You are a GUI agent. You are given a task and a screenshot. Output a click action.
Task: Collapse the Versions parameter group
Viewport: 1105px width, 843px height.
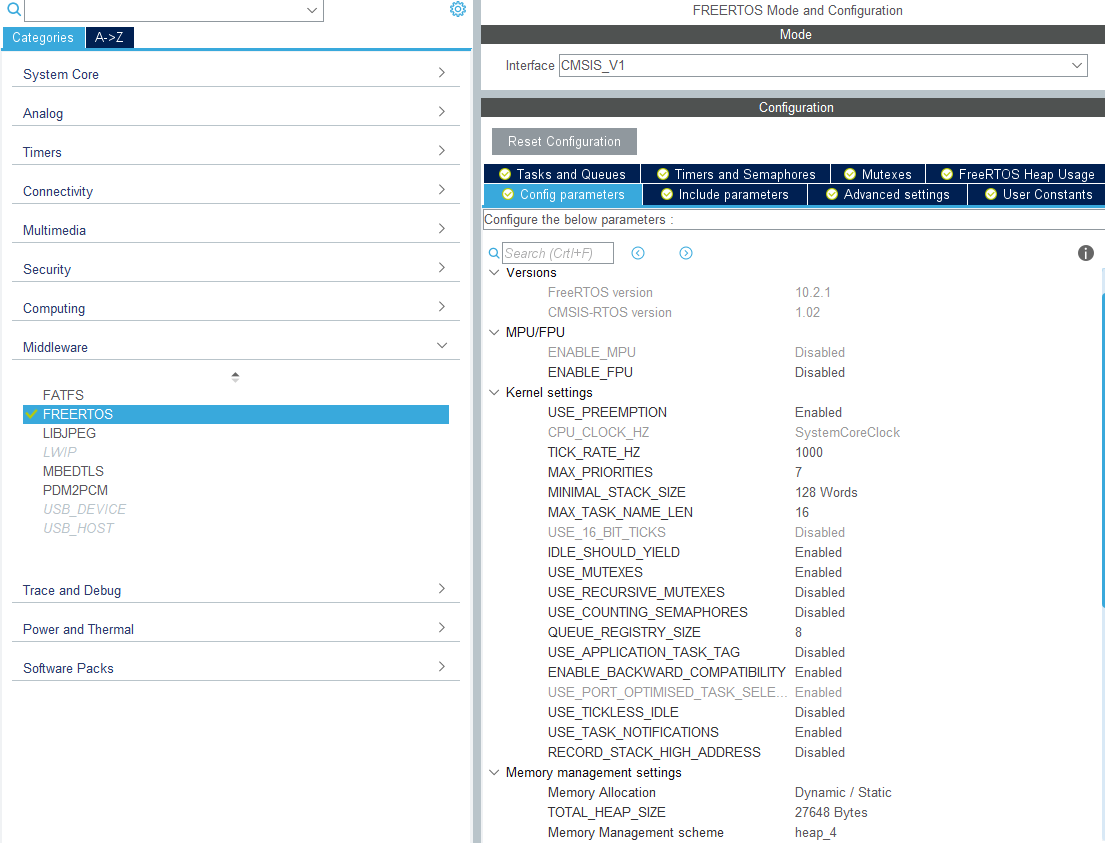coord(494,273)
